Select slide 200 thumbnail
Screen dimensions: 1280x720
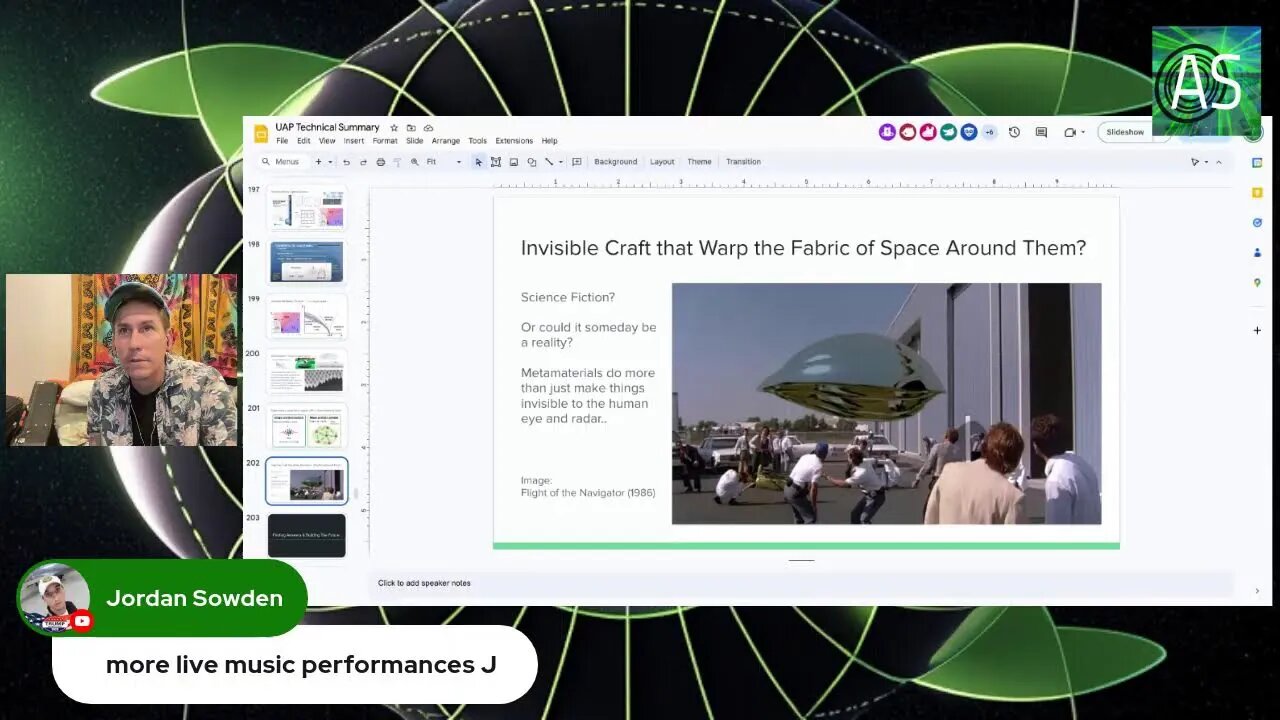coord(307,371)
